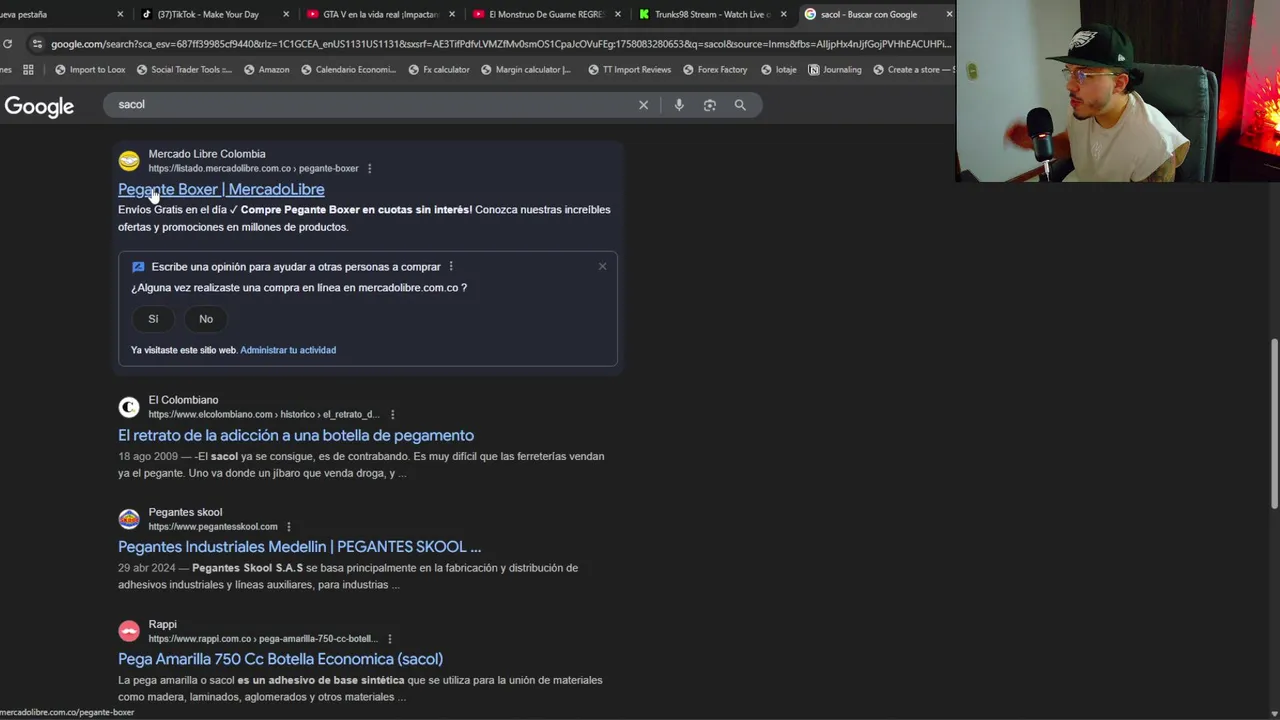Clear the search query with X icon
Image resolution: width=1280 pixels, height=720 pixels.
coord(643,105)
